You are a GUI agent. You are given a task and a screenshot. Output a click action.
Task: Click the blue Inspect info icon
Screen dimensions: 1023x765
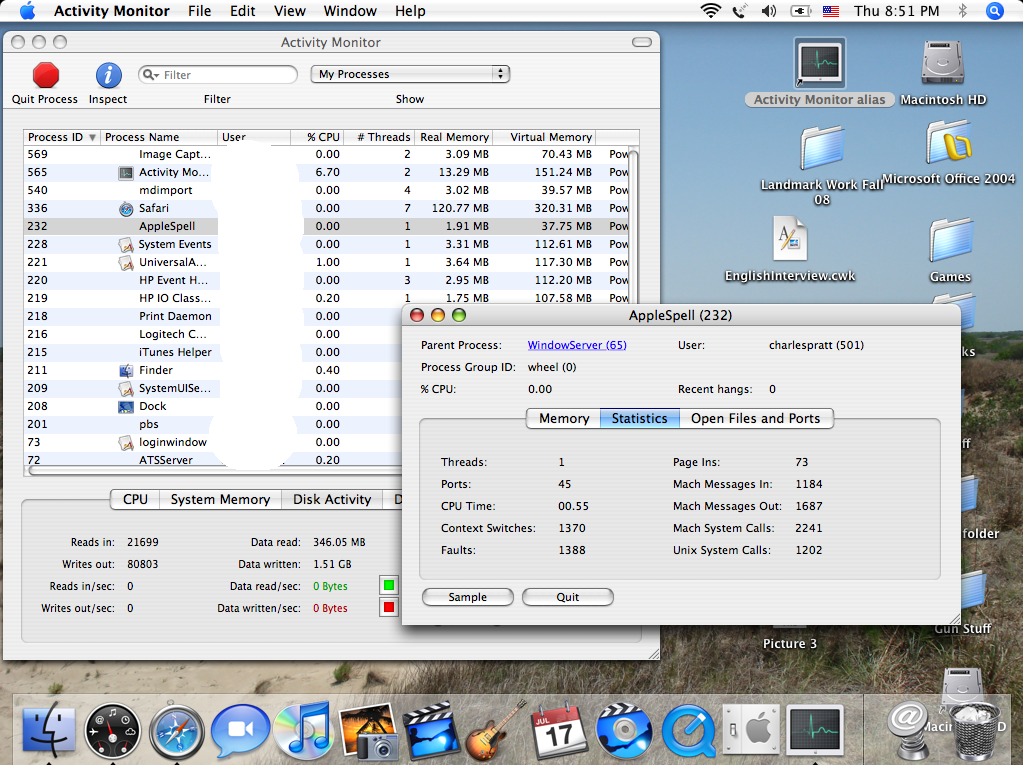tap(108, 76)
